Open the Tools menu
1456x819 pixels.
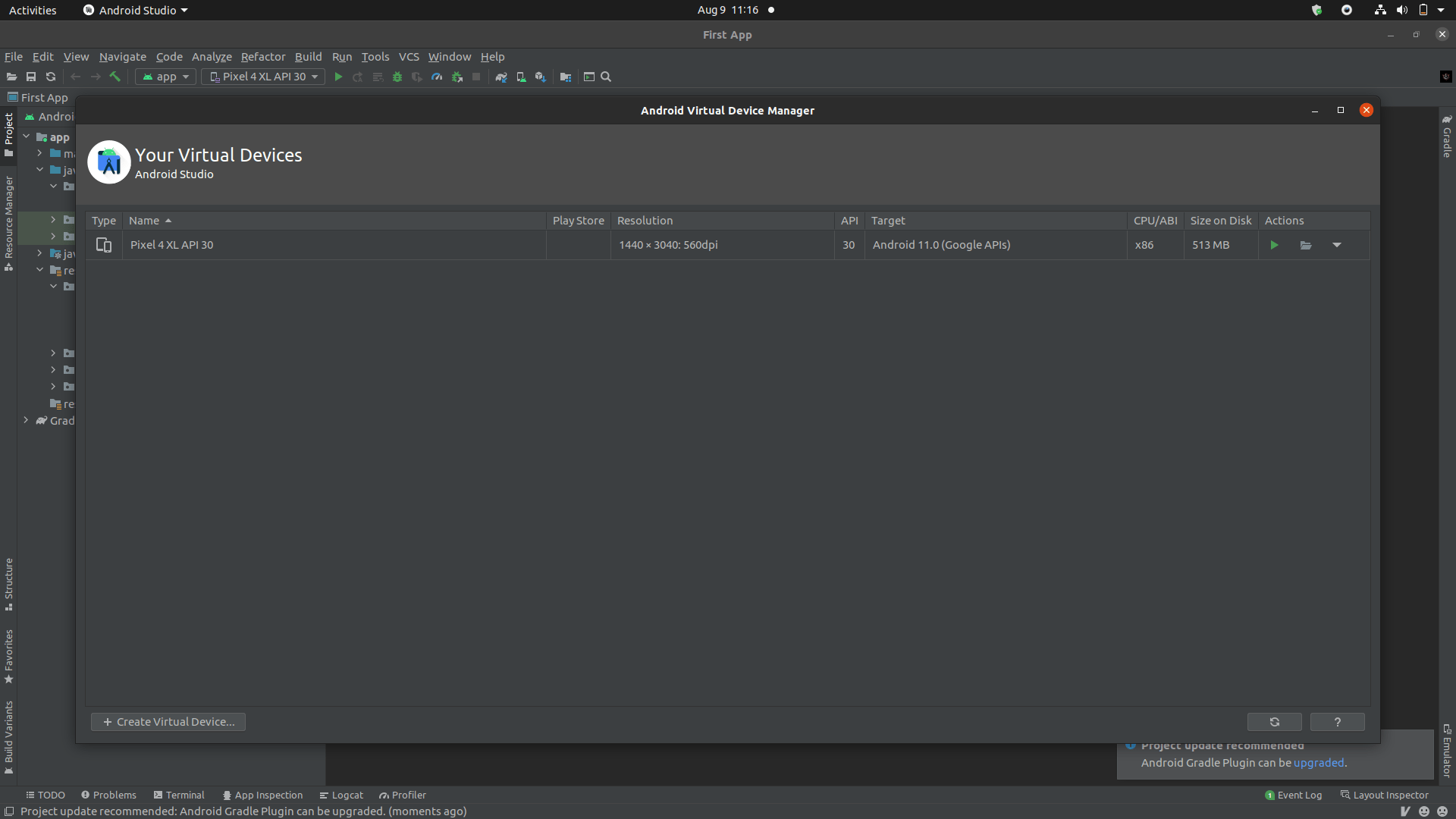(x=375, y=57)
